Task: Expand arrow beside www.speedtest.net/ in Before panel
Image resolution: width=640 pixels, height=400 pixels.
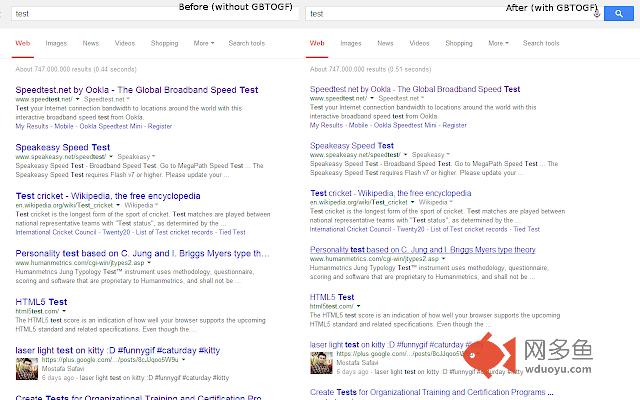Action: (77, 99)
